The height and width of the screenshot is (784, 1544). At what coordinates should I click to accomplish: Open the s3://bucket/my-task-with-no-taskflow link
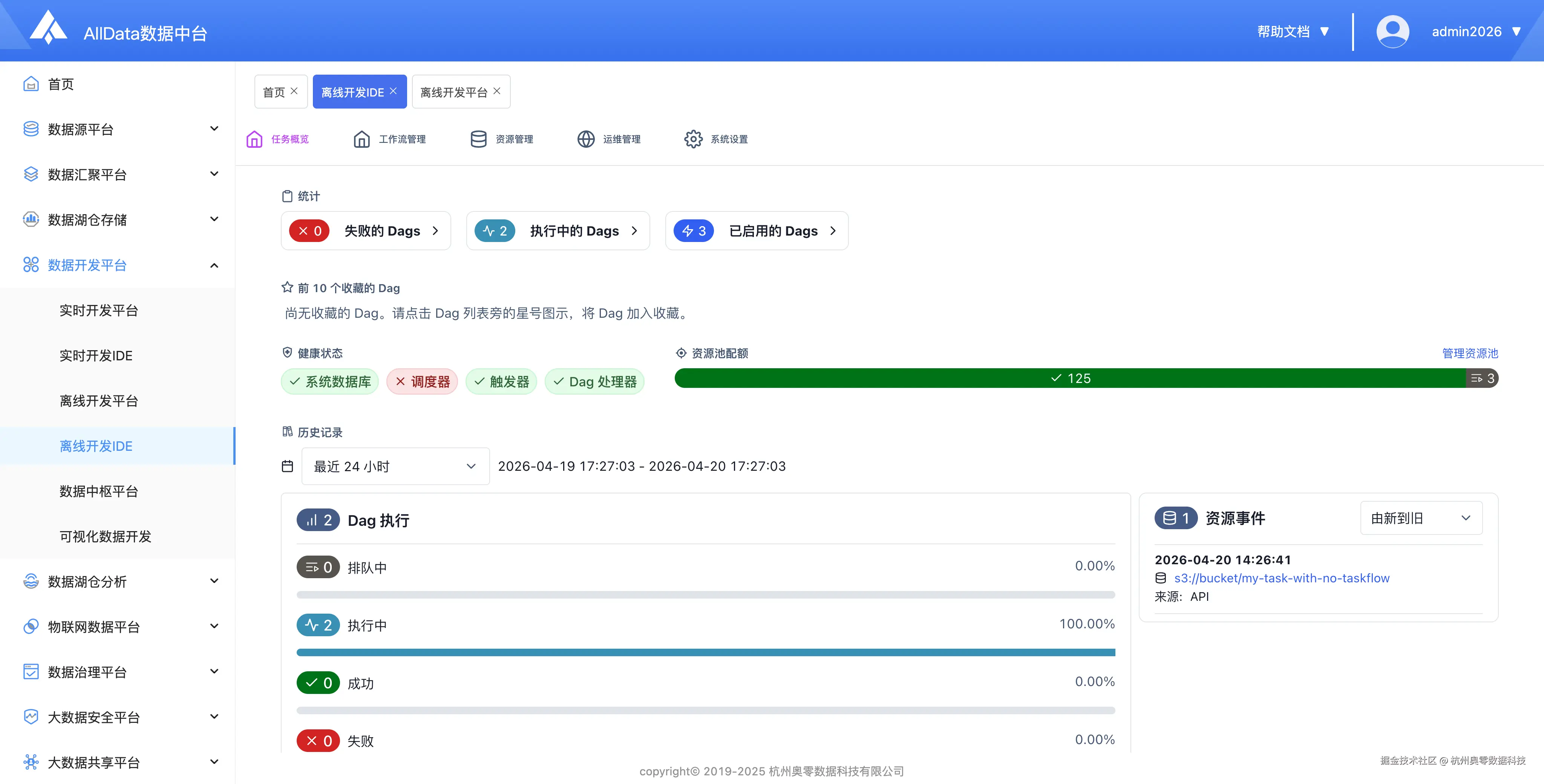click(x=1282, y=578)
